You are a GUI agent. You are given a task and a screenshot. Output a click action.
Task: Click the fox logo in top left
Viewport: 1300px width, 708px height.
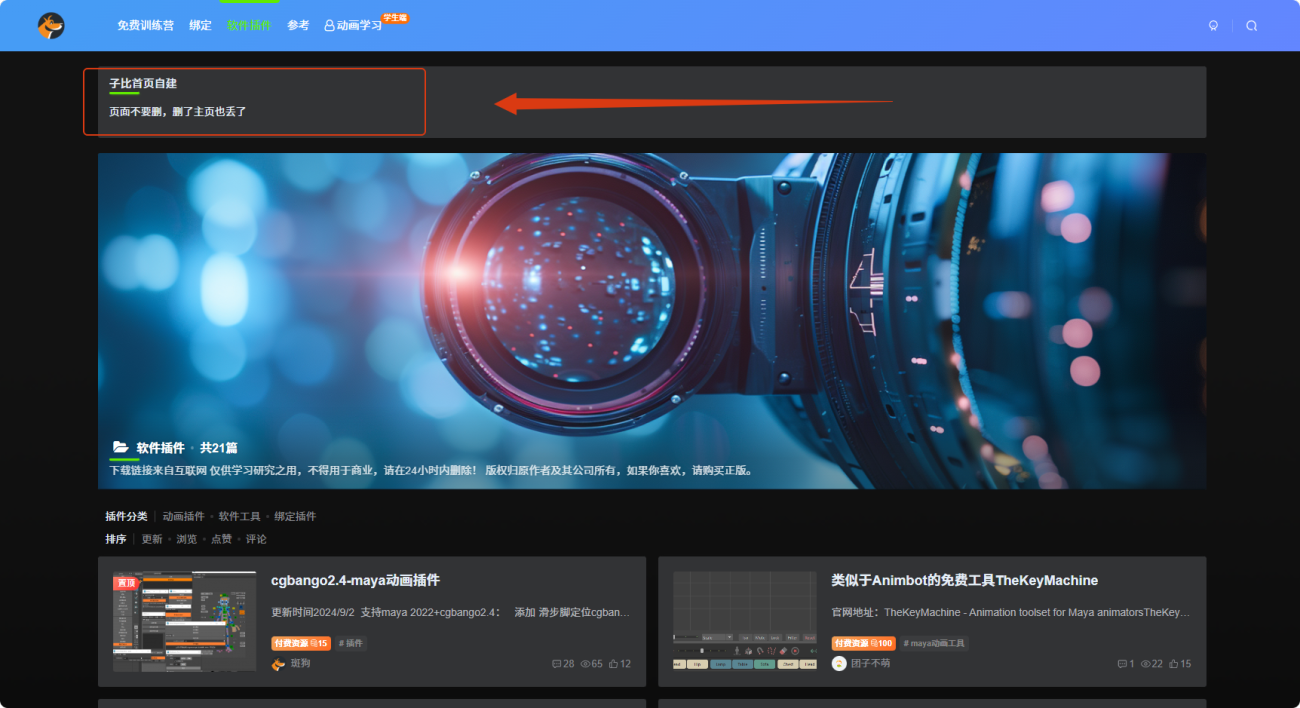click(50, 25)
